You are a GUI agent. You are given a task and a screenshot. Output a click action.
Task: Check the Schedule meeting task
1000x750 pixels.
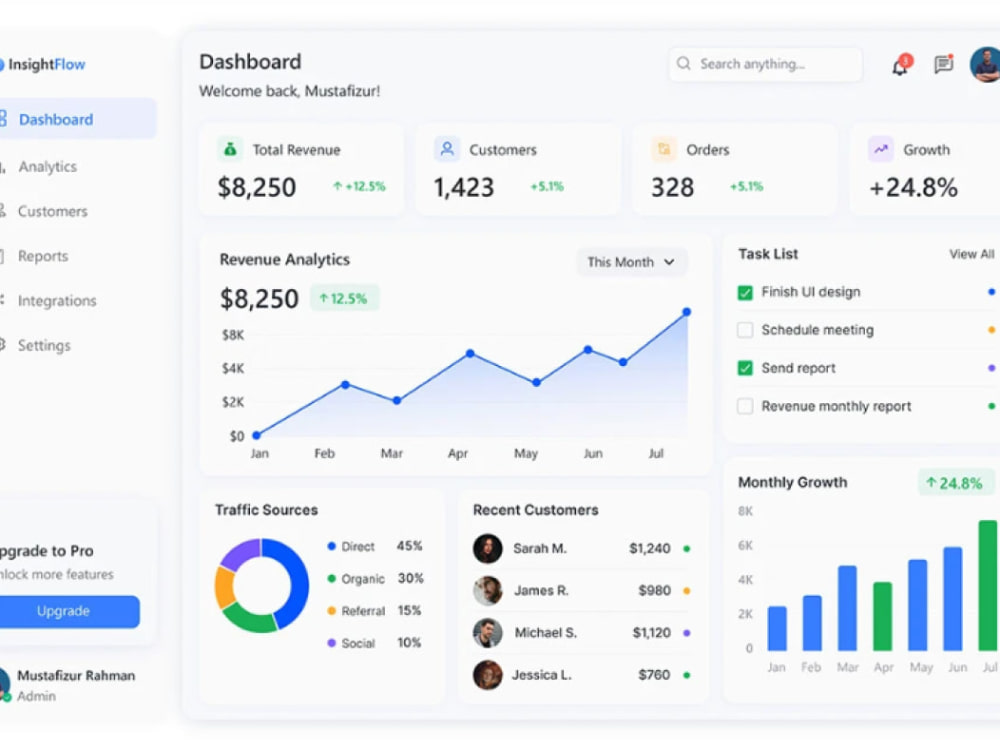pyautogui.click(x=745, y=330)
